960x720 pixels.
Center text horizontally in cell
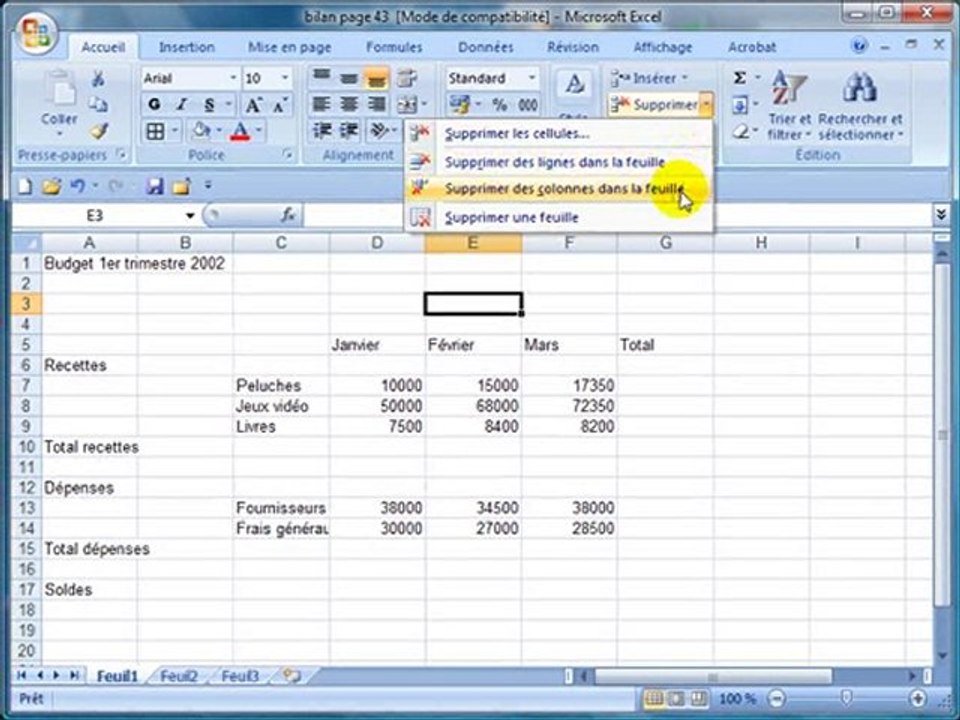click(349, 104)
